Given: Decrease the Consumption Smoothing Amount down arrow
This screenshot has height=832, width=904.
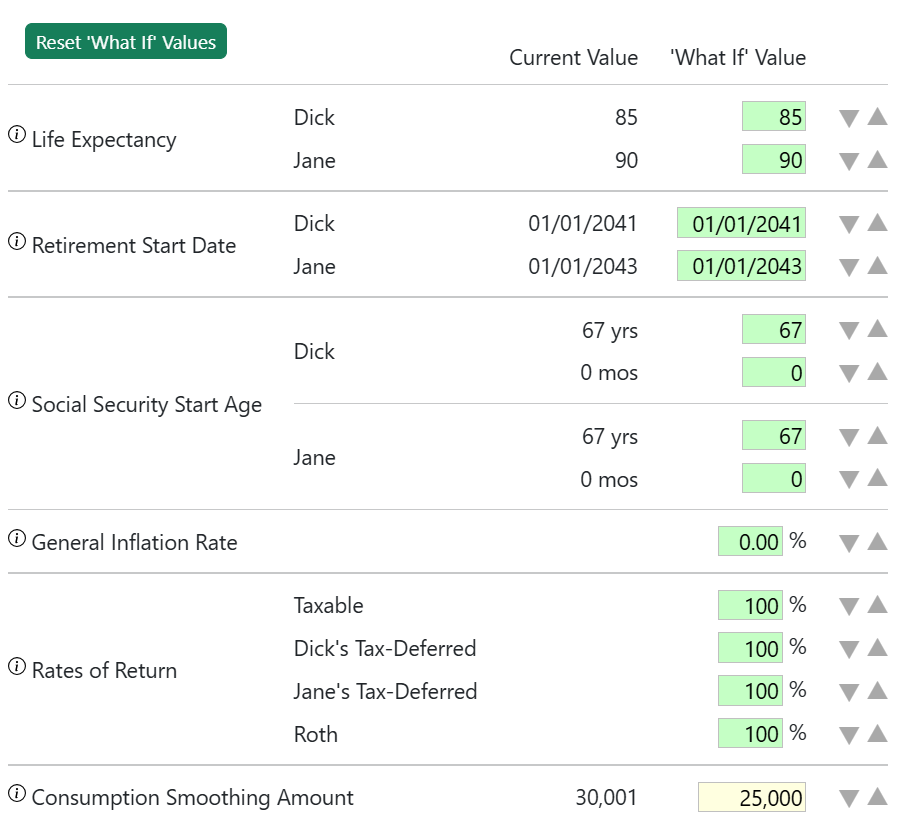Looking at the screenshot, I should pyautogui.click(x=849, y=798).
